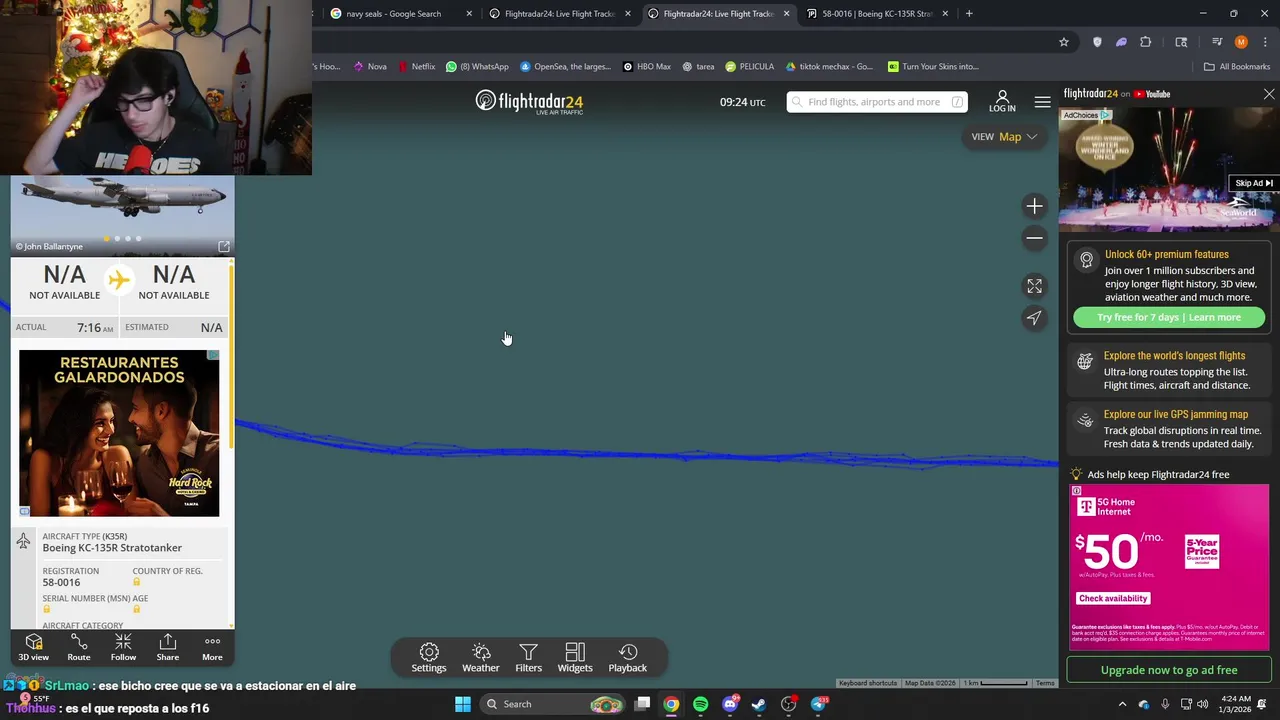This screenshot has width=1280, height=720.
Task: Click the taskbar Search box
Action: [553, 704]
